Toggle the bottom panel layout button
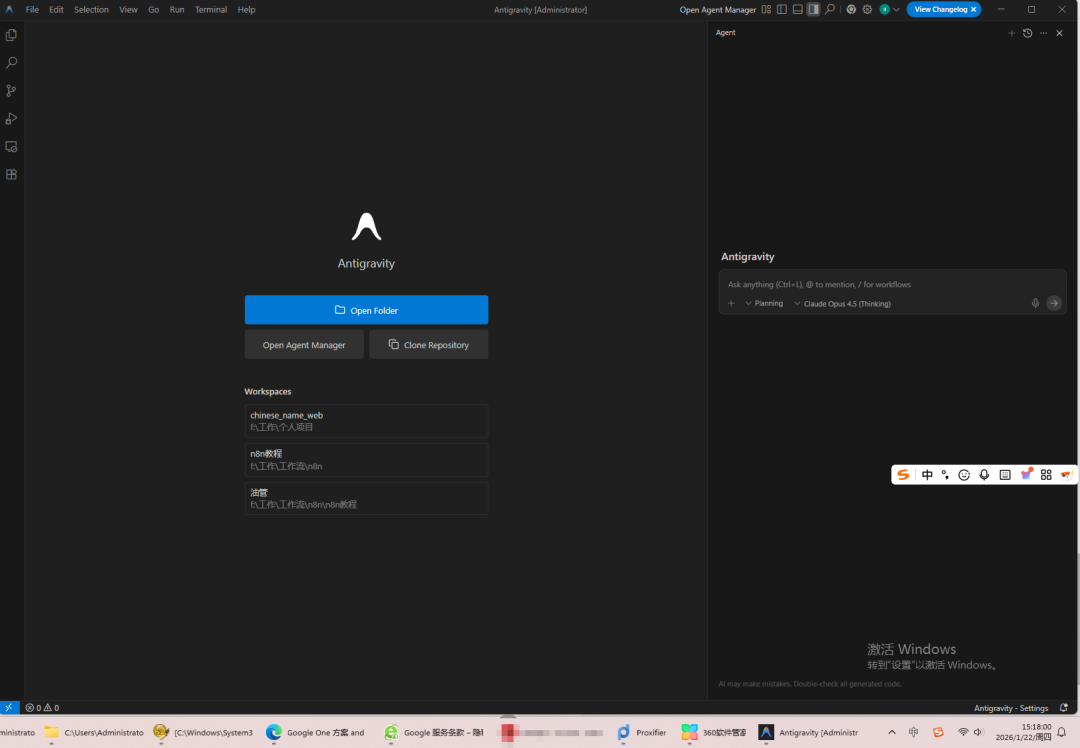The height and width of the screenshot is (748, 1080). coord(797,9)
